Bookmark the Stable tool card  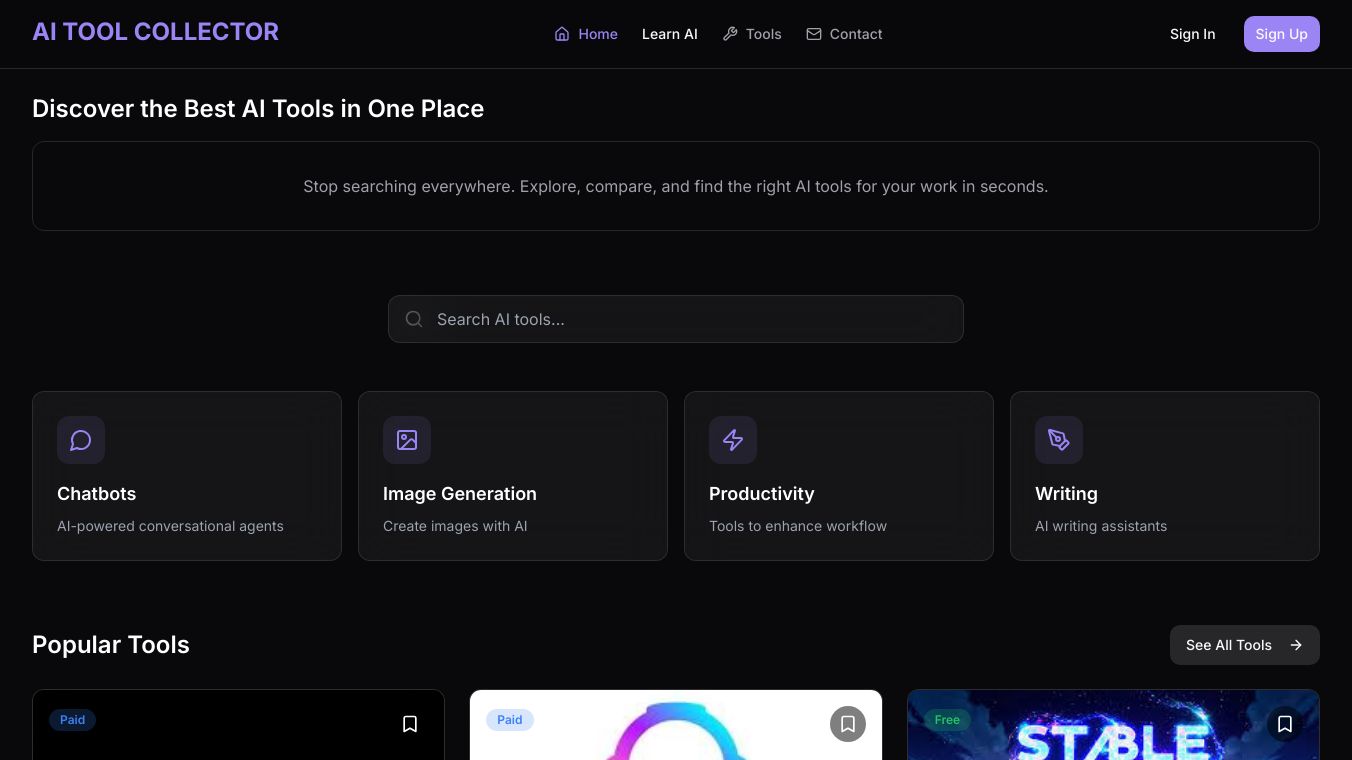1285,724
